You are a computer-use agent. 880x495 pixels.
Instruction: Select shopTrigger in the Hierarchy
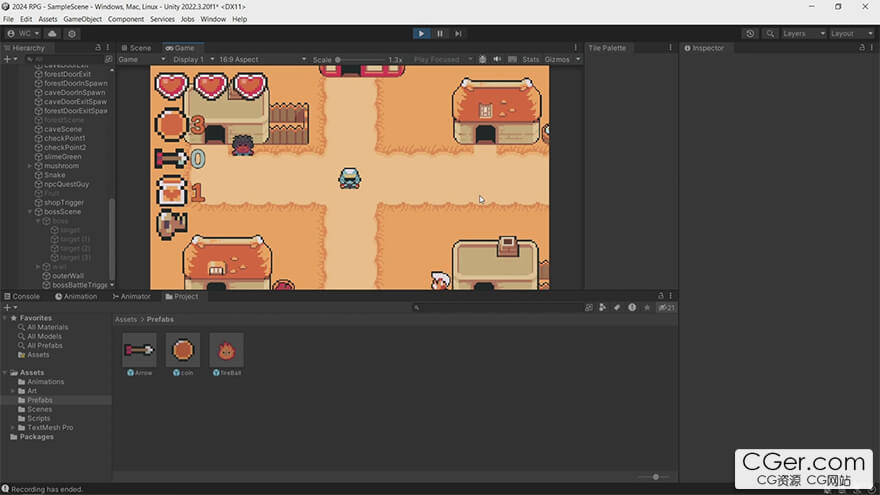click(x=63, y=203)
